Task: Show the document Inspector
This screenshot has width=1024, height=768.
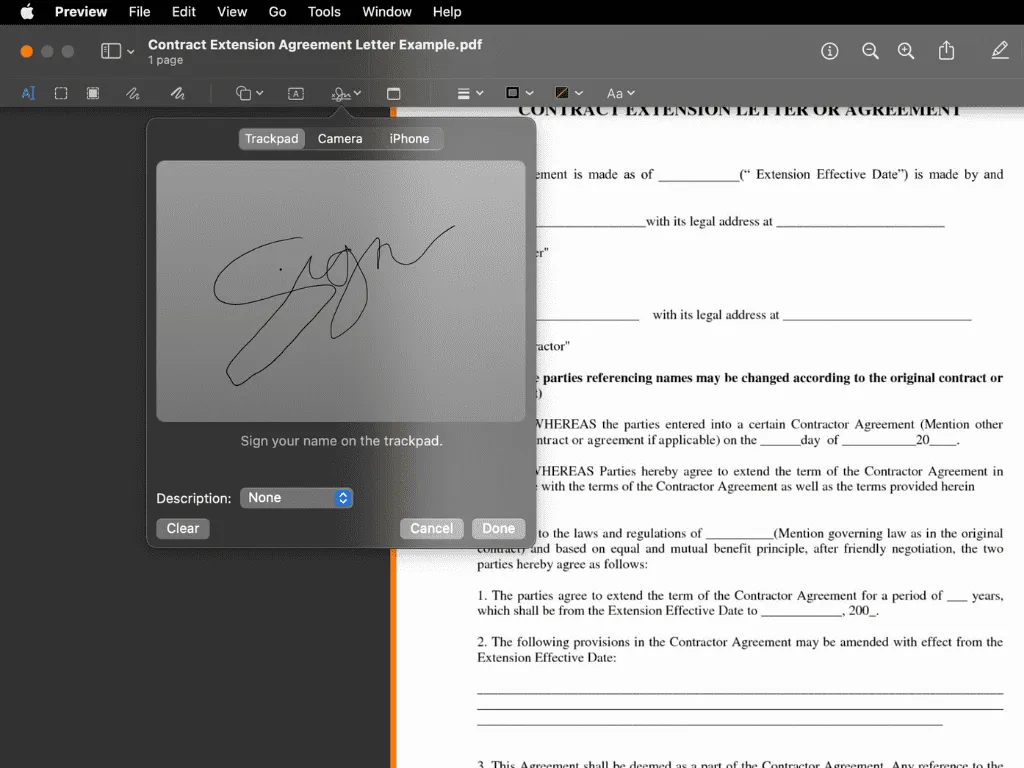Action: pos(829,50)
